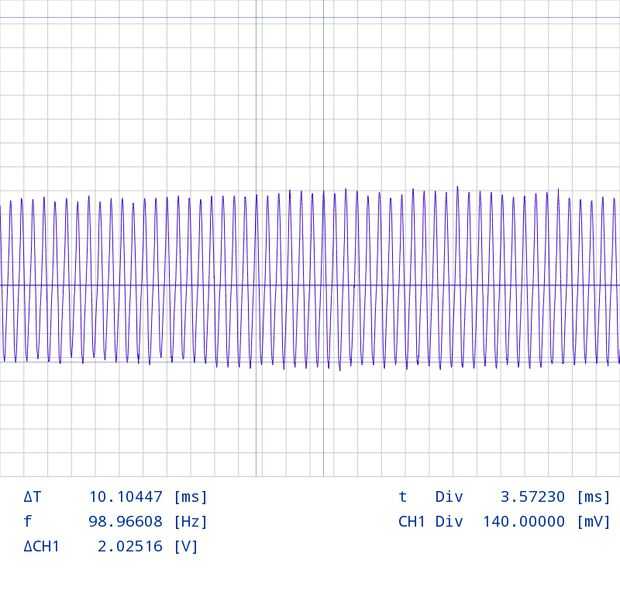Click the [mV] unit text
This screenshot has width=620, height=601.
tap(594, 522)
